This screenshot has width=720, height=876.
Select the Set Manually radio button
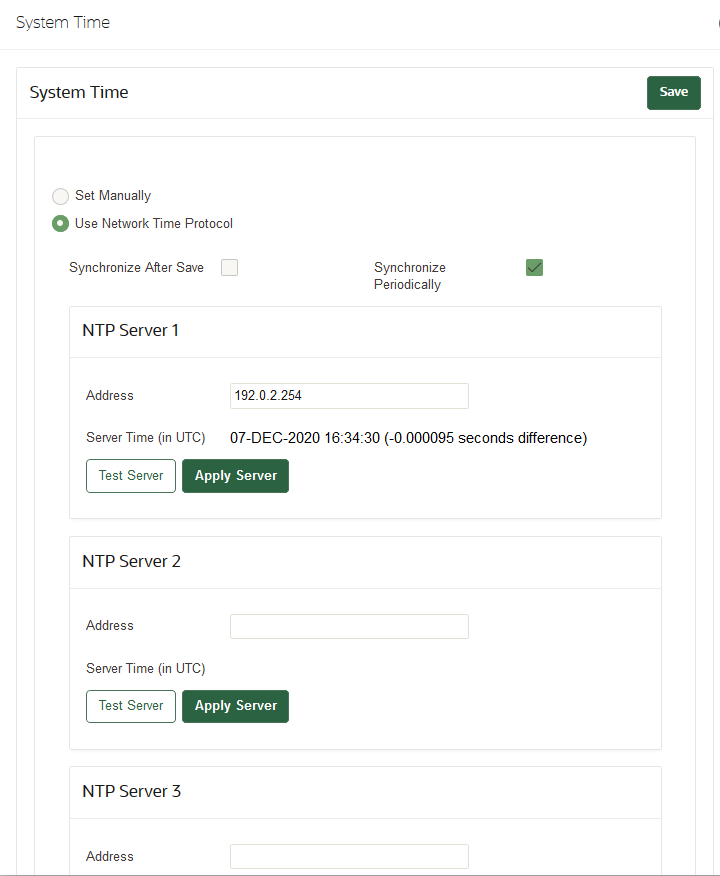pos(60,196)
